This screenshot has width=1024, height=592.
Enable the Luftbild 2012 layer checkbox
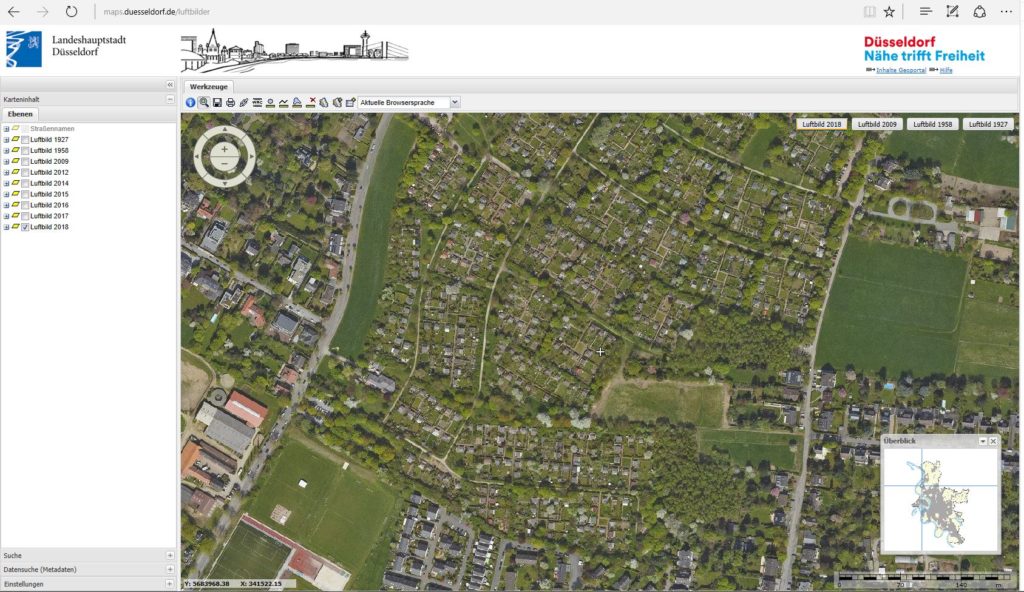pos(25,173)
